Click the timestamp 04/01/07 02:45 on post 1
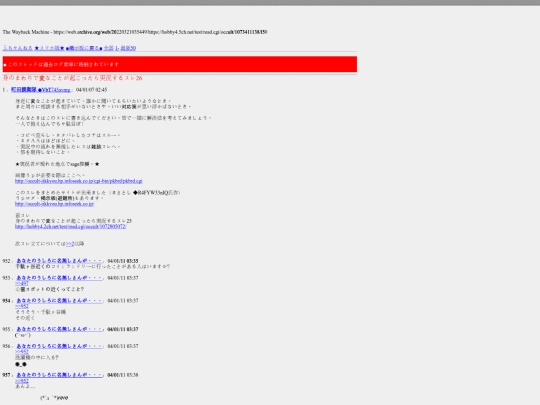Image resolution: width=540 pixels, height=405 pixels. [x=92, y=90]
